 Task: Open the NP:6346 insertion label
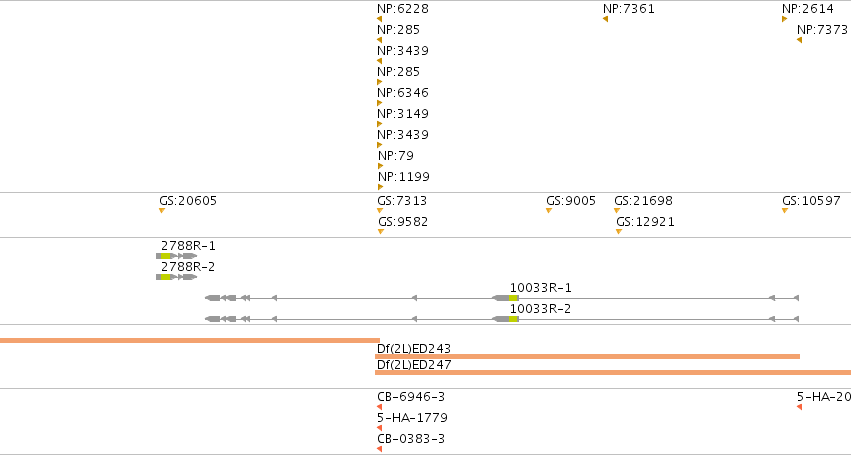[403, 92]
